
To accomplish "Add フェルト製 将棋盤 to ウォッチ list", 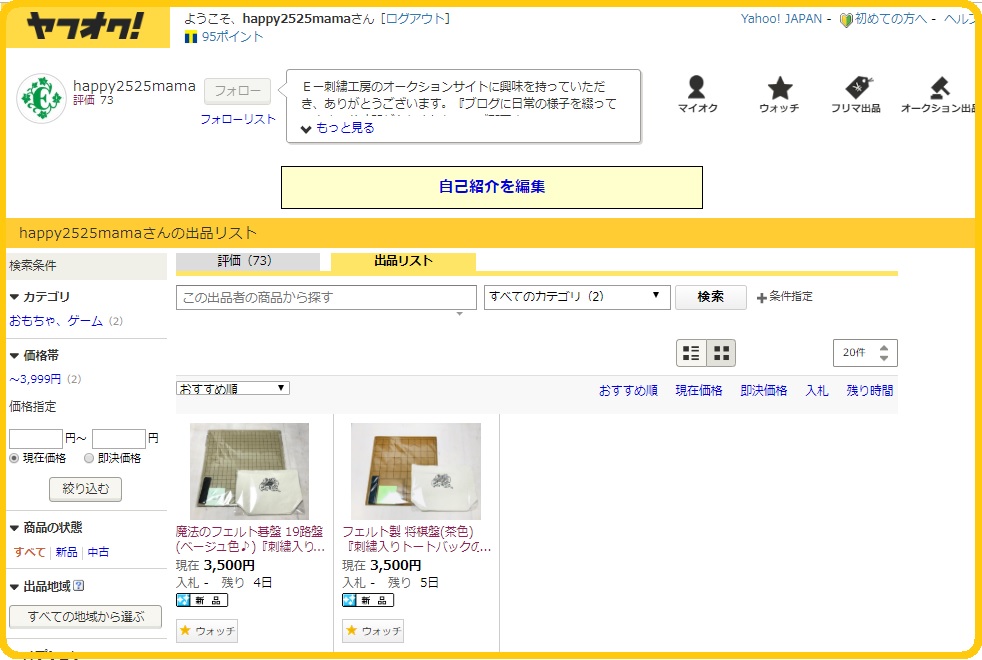I will coord(373,631).
